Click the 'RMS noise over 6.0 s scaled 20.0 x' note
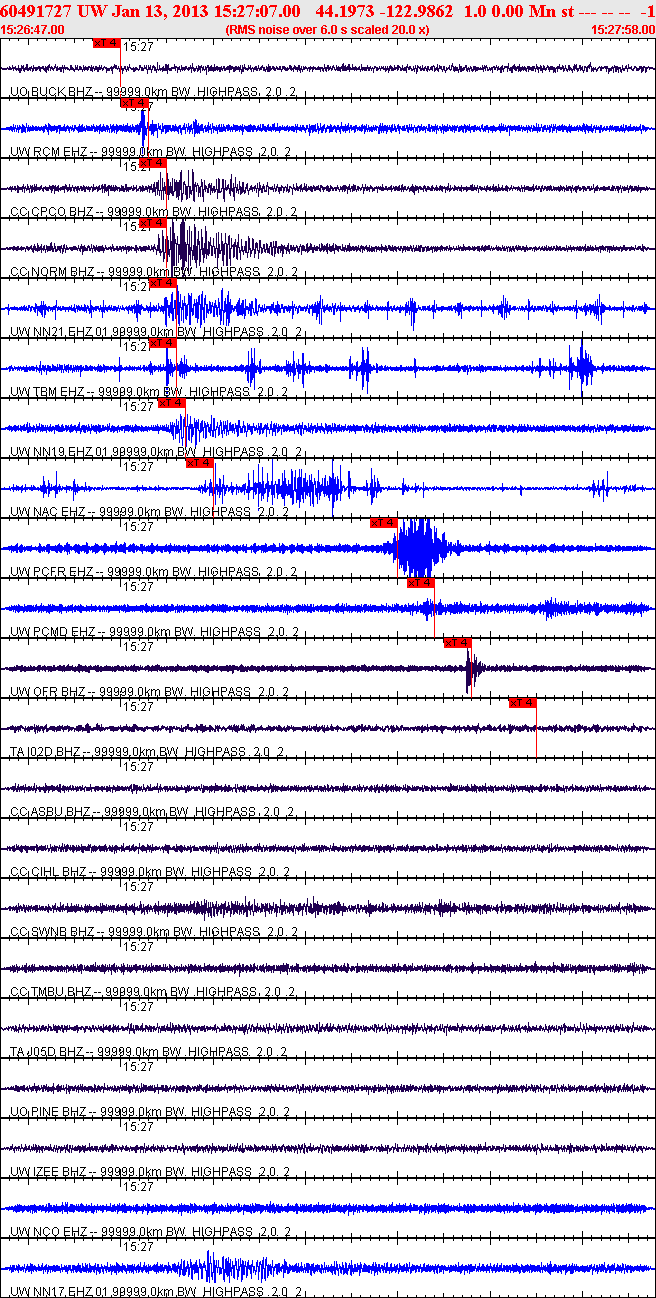 point(328,30)
